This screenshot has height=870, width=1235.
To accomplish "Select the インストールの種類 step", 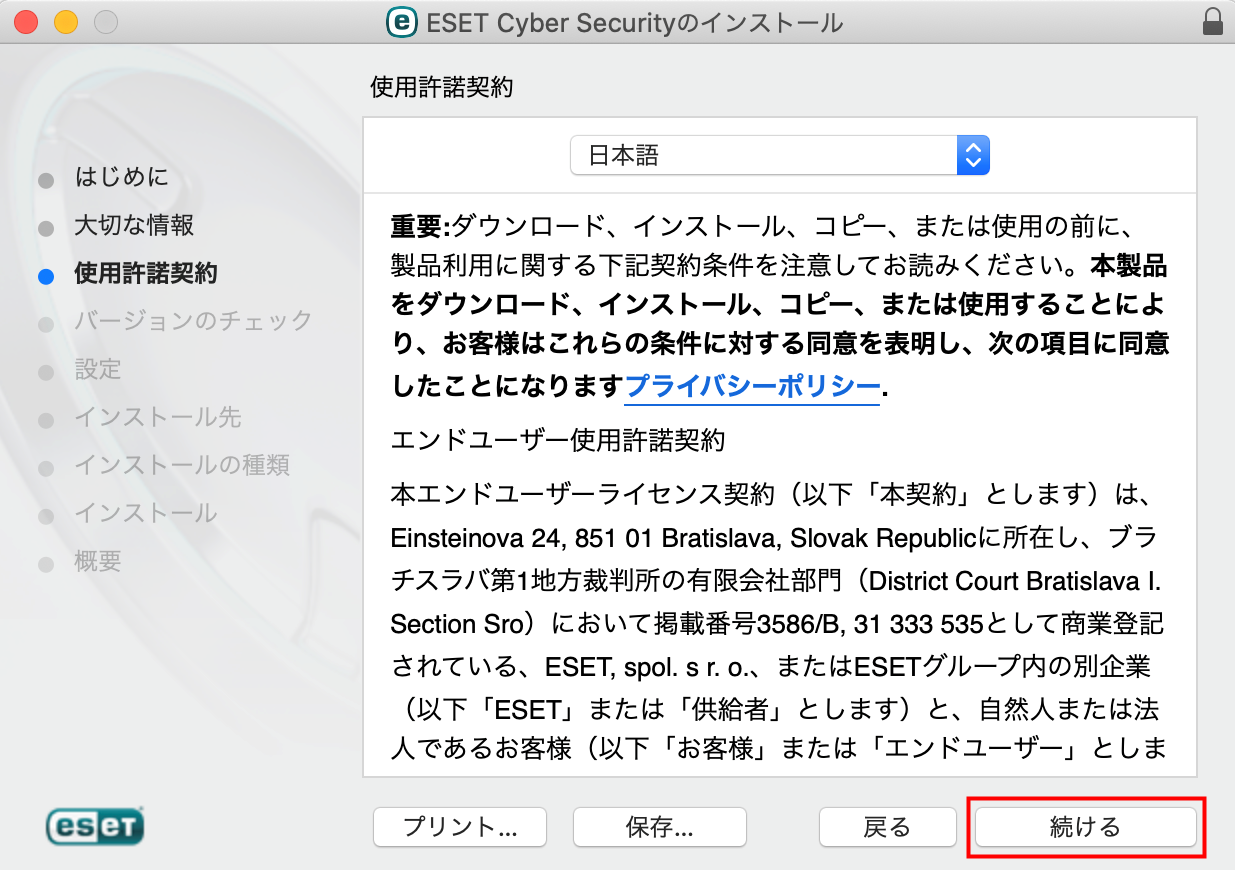I will [182, 466].
